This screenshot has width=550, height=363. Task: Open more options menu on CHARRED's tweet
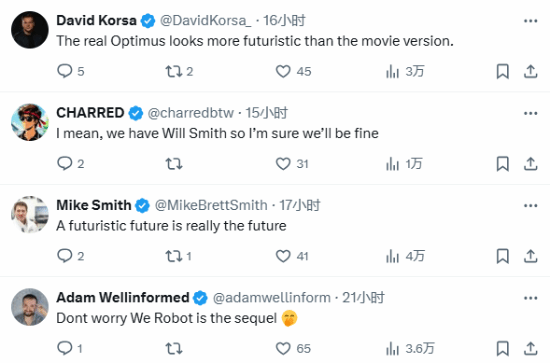(x=530, y=113)
